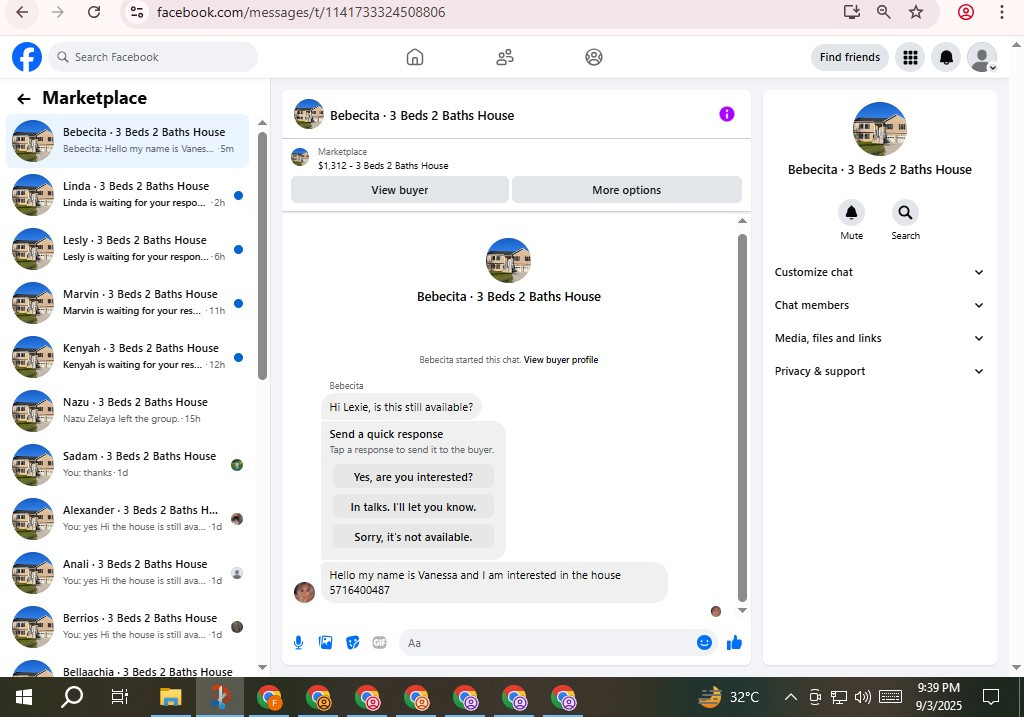This screenshot has height=717, width=1024.
Task: Open the Chrome three-dot menu
Action: pos(1001,12)
